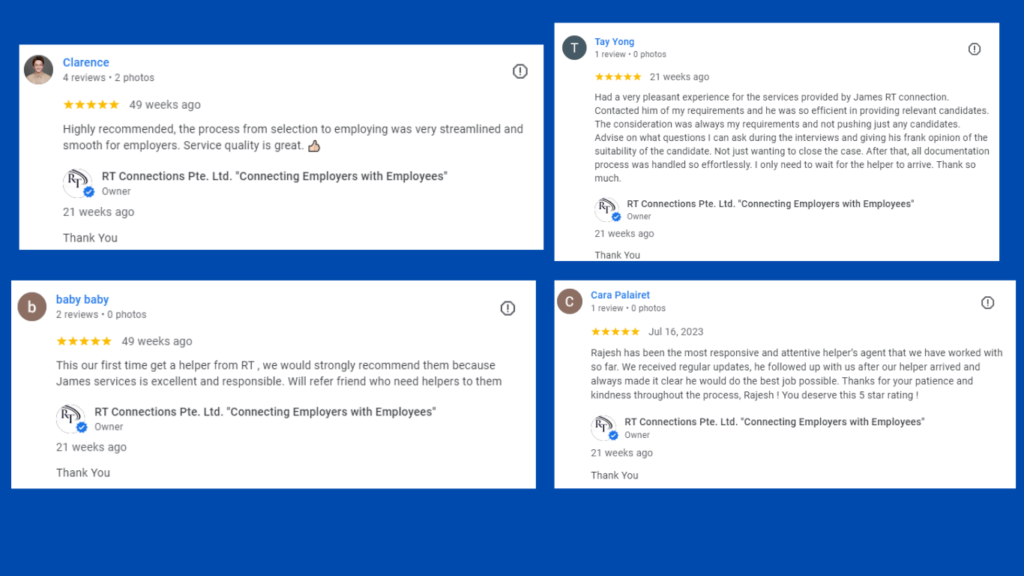1024x576 pixels.
Task: Click Cara Palairet's 'C' avatar
Action: click(569, 301)
